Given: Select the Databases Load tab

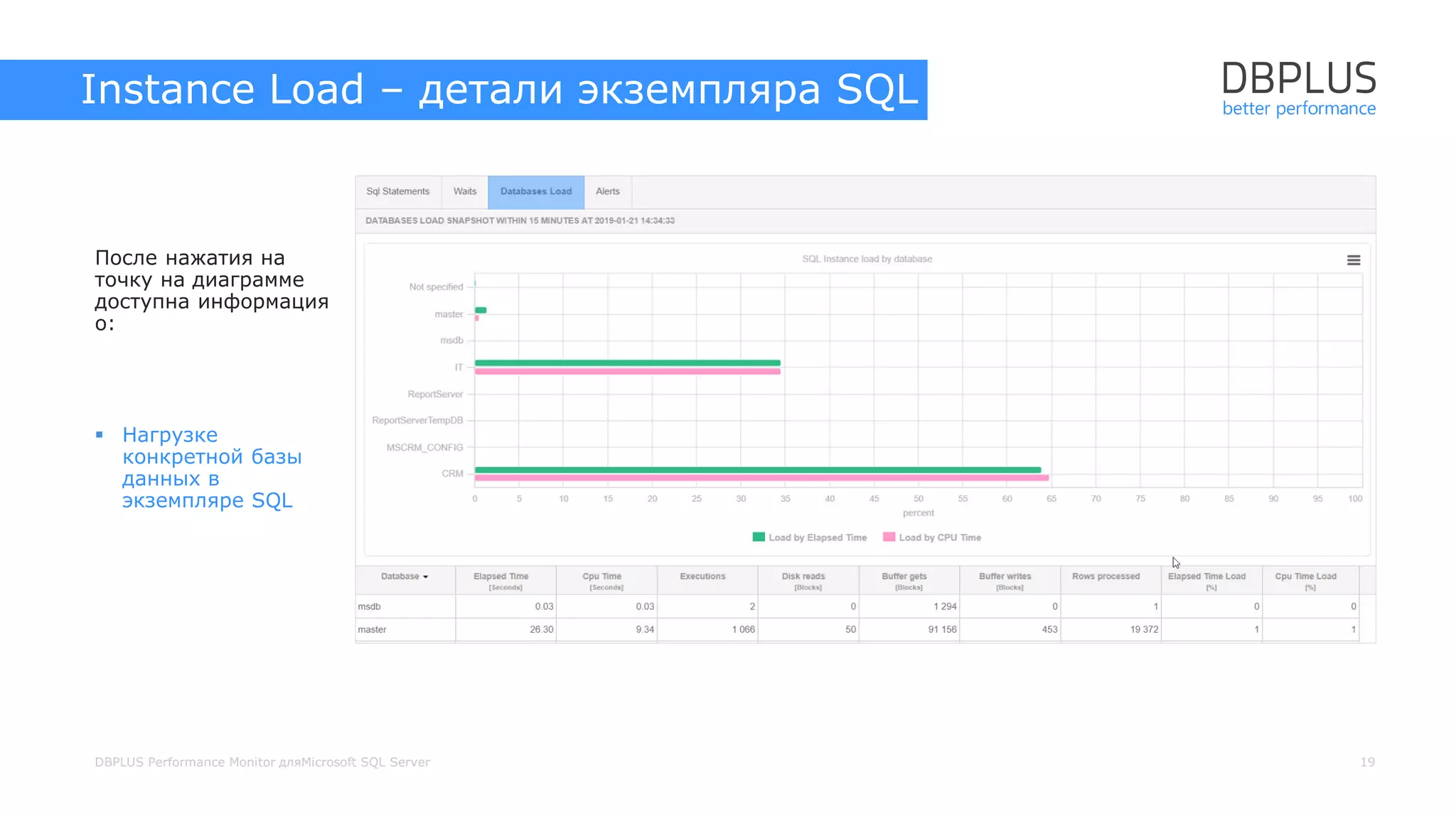Looking at the screenshot, I should (x=536, y=192).
